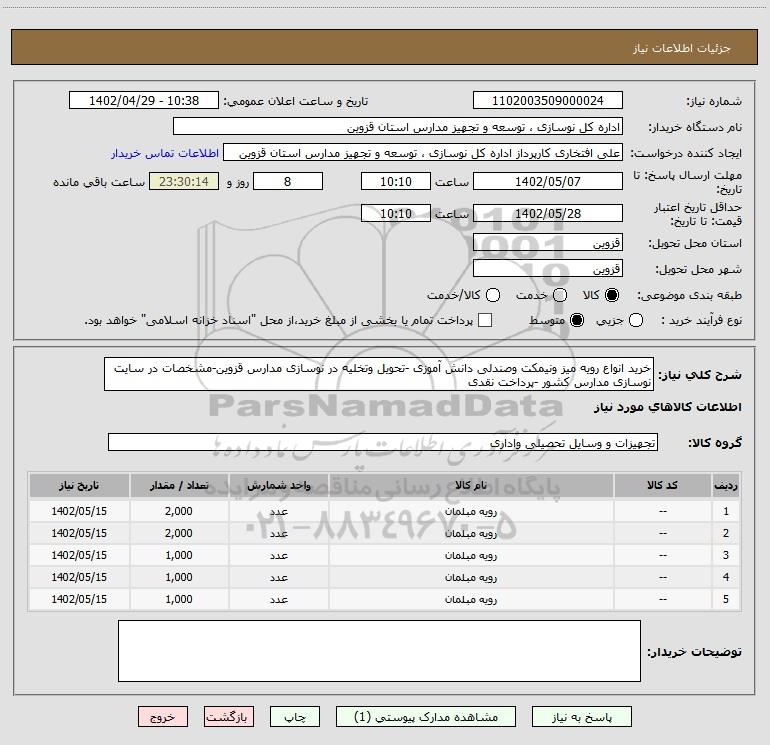Select the خدمت radio button
The height and width of the screenshot is (745, 770).
(560, 295)
